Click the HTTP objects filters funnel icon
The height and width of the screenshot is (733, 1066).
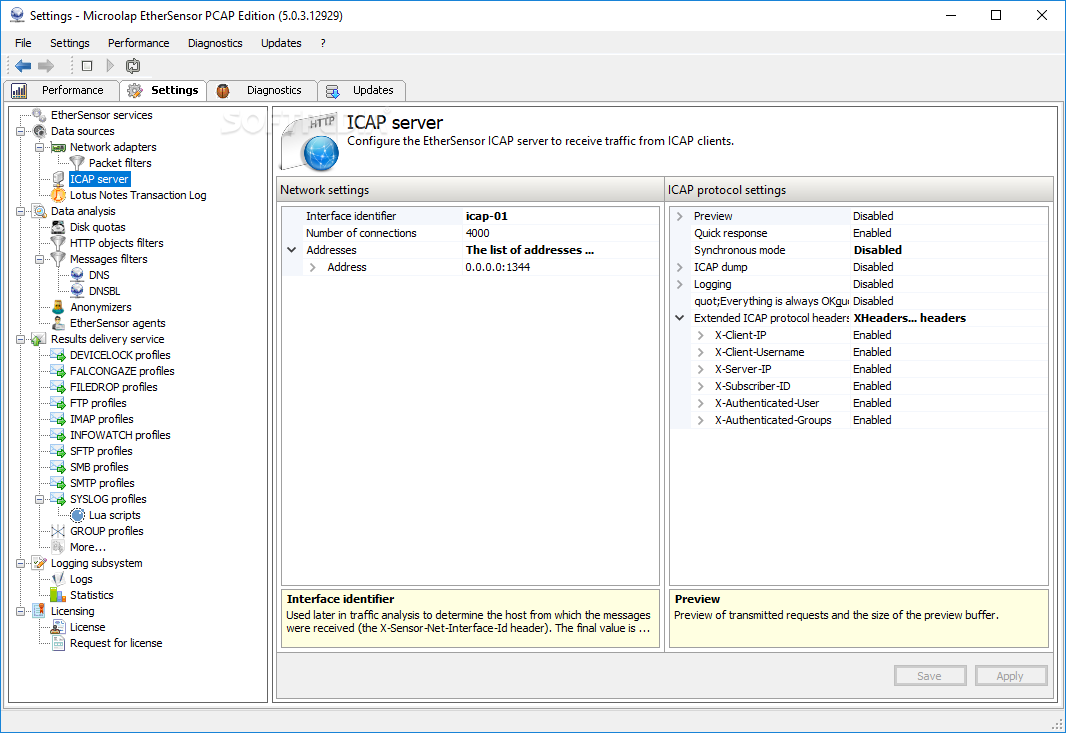(58, 243)
